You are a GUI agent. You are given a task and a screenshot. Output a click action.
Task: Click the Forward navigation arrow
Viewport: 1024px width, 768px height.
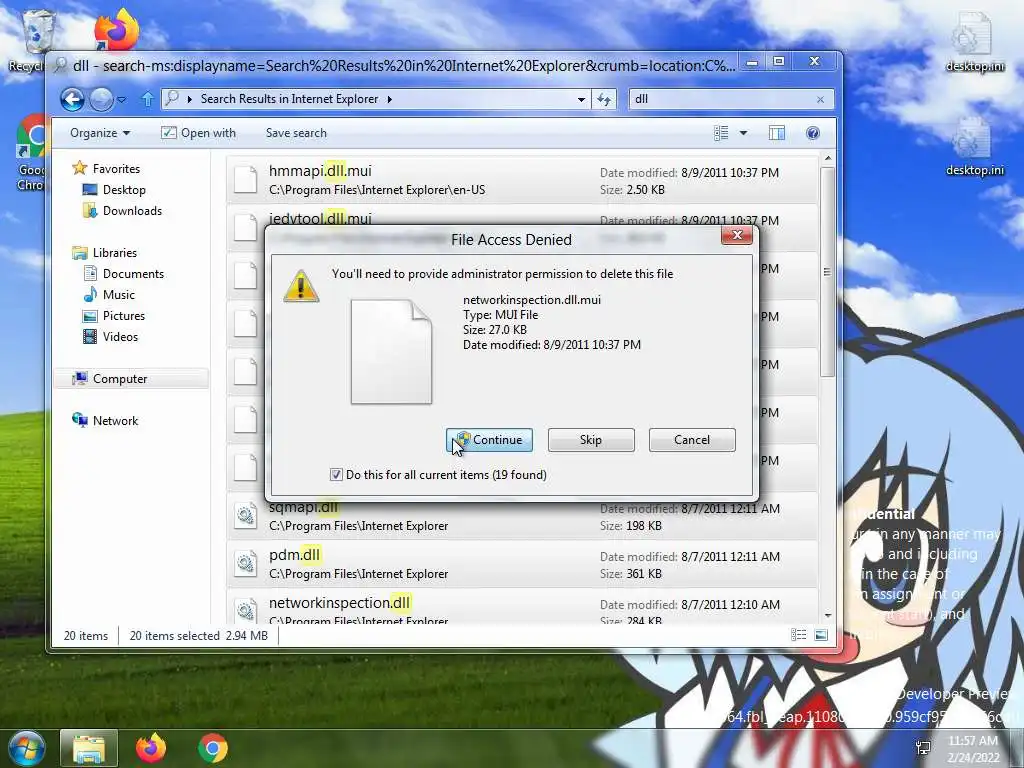tap(101, 99)
